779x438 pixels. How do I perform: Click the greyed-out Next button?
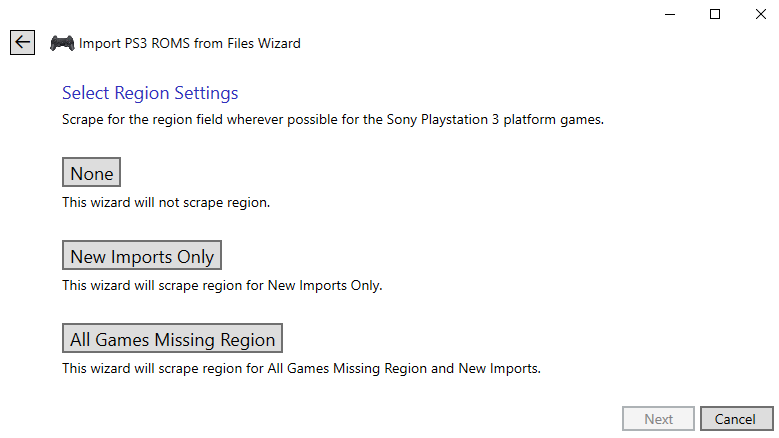[658, 419]
